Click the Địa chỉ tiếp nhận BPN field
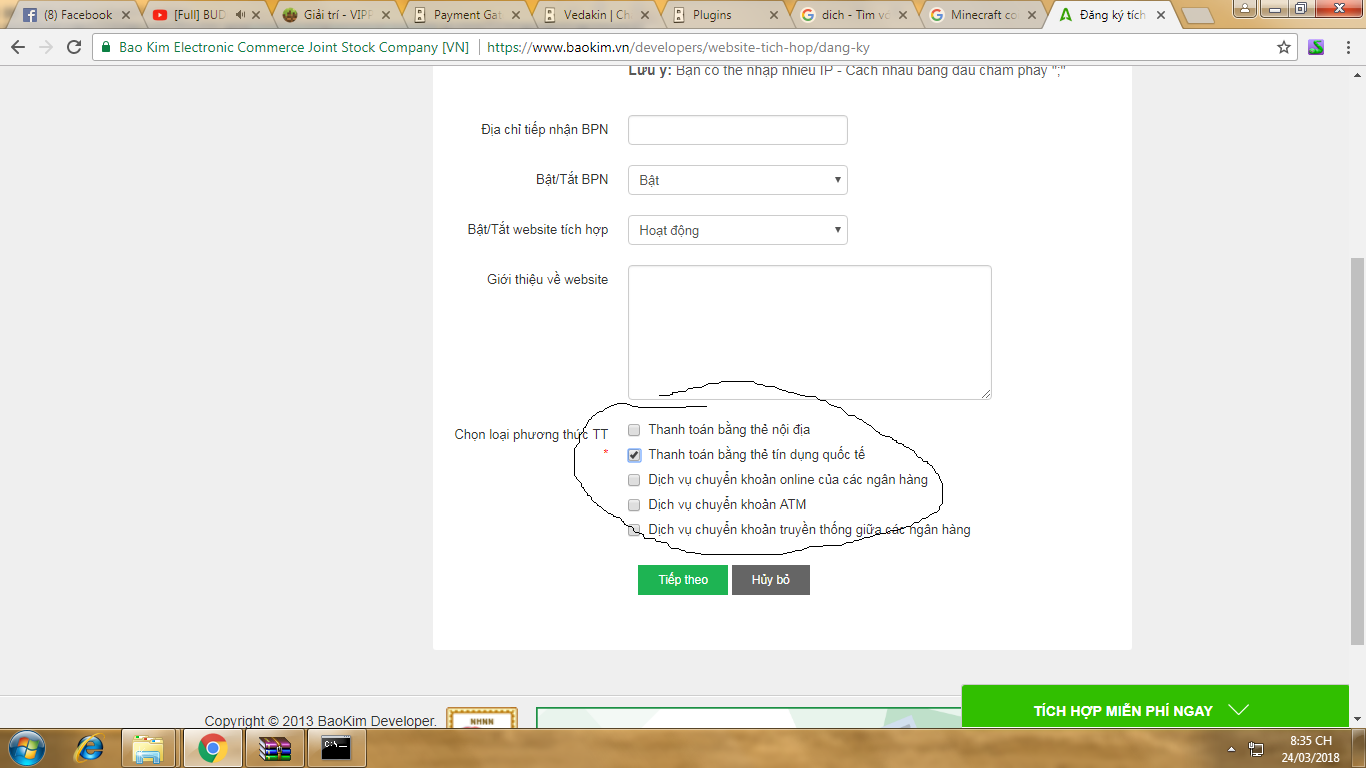The width and height of the screenshot is (1366, 768). (738, 130)
